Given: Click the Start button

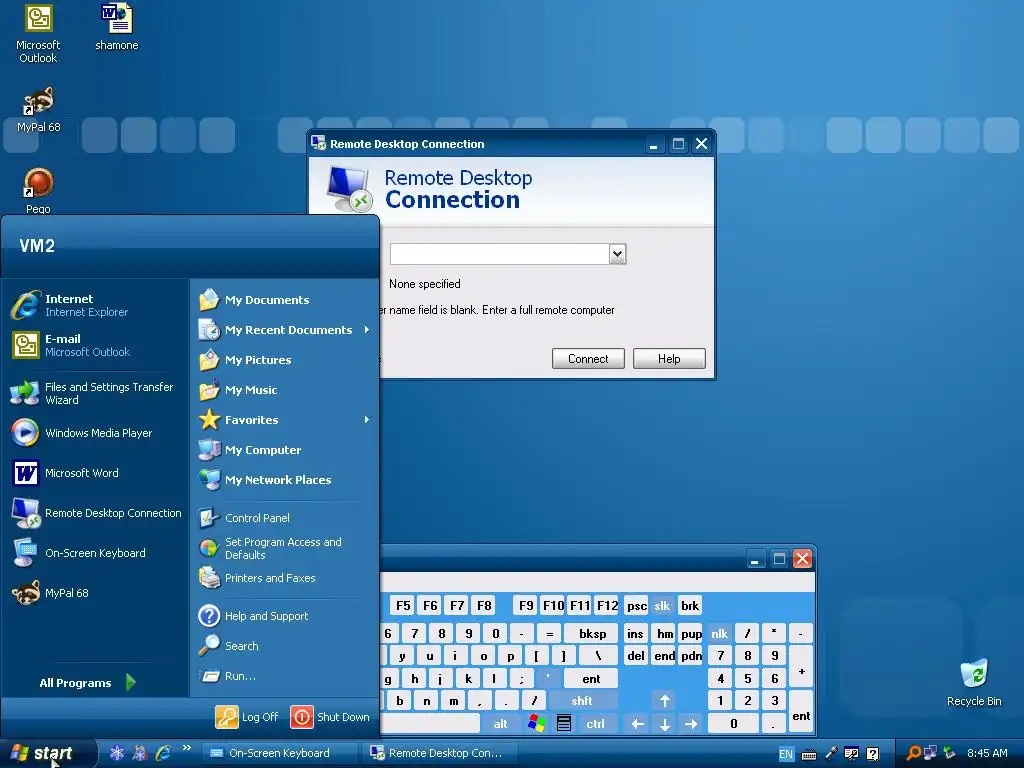Looking at the screenshot, I should (48, 753).
